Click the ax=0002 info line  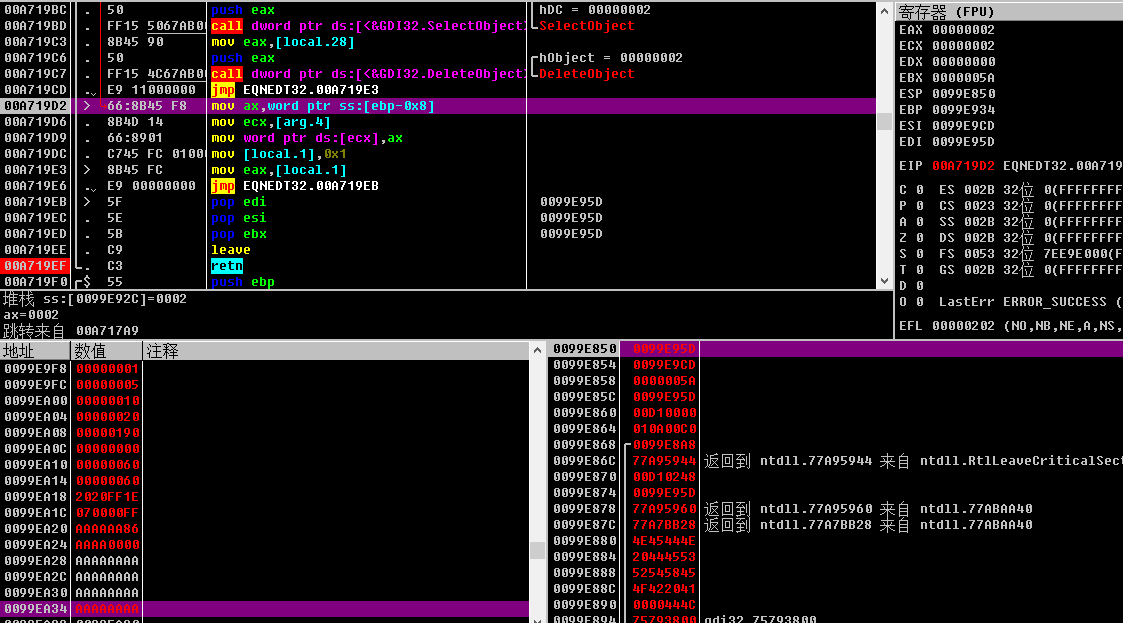pos(31,315)
